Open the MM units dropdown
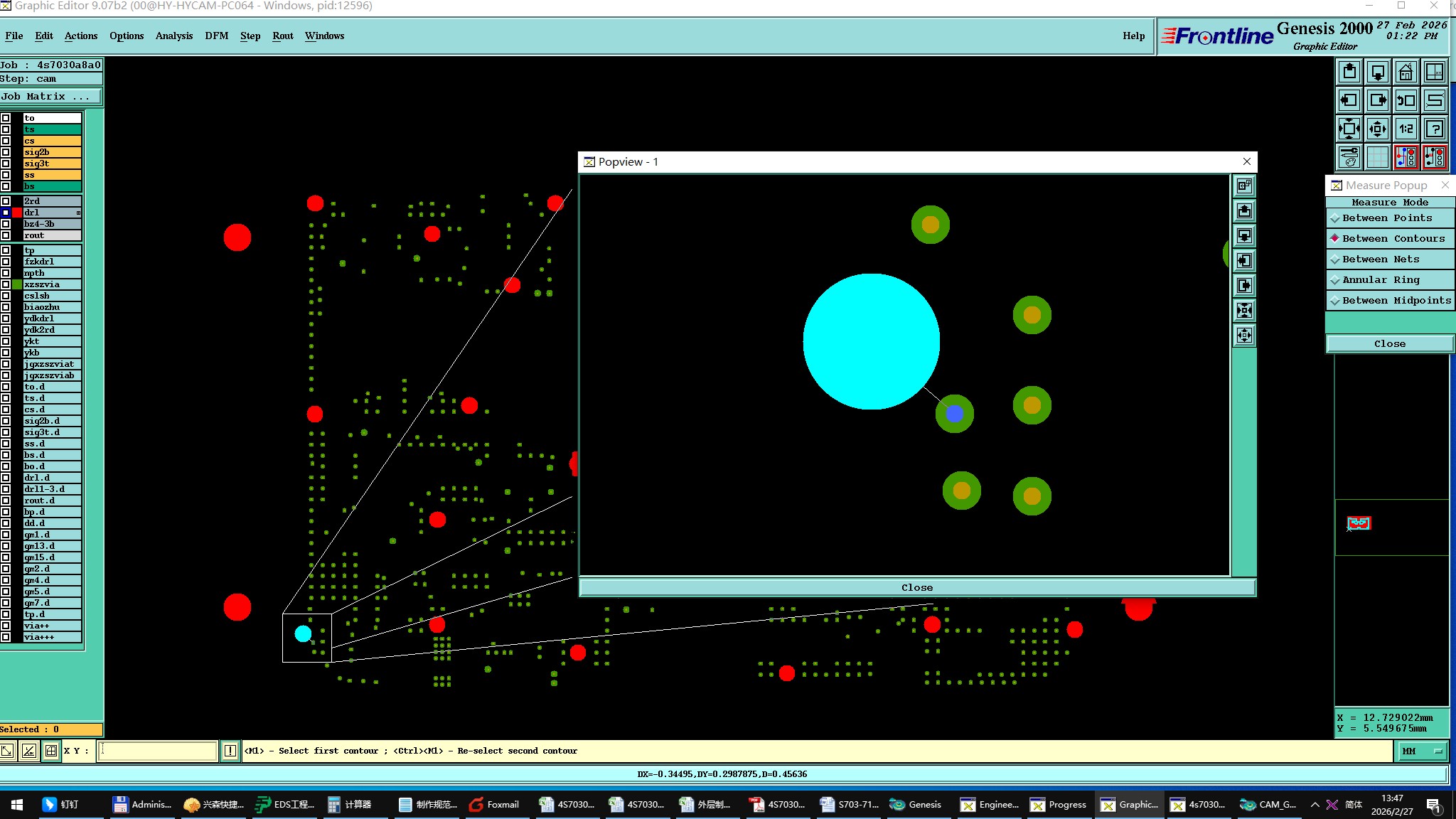Viewport: 1456px width, 819px height. pyautogui.click(x=1423, y=751)
